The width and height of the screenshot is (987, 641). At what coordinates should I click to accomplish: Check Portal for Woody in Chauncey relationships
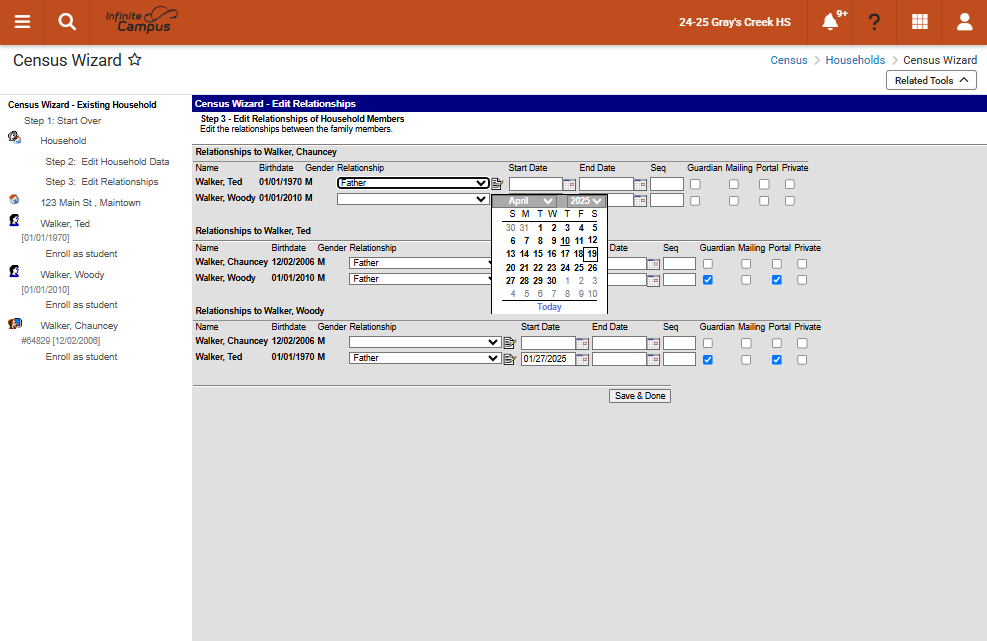coord(764,201)
